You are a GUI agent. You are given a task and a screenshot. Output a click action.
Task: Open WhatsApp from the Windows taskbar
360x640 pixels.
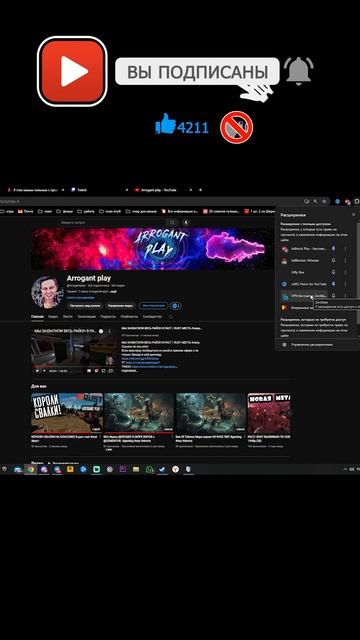(x=149, y=469)
